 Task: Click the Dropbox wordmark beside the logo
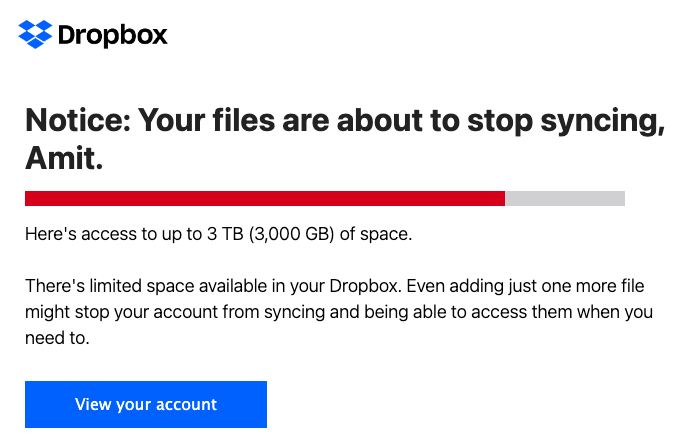(112, 35)
